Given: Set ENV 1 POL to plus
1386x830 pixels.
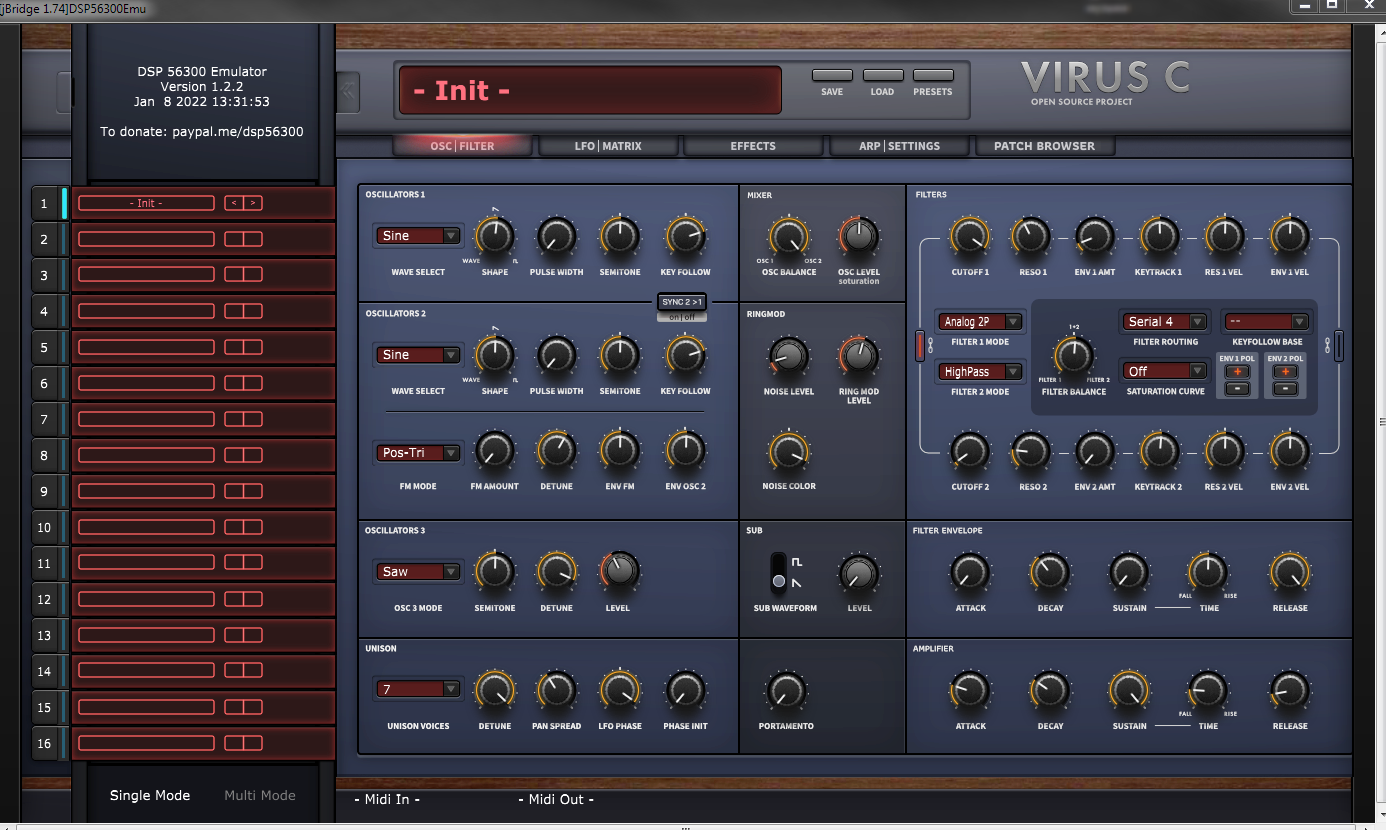Looking at the screenshot, I should (1237, 372).
